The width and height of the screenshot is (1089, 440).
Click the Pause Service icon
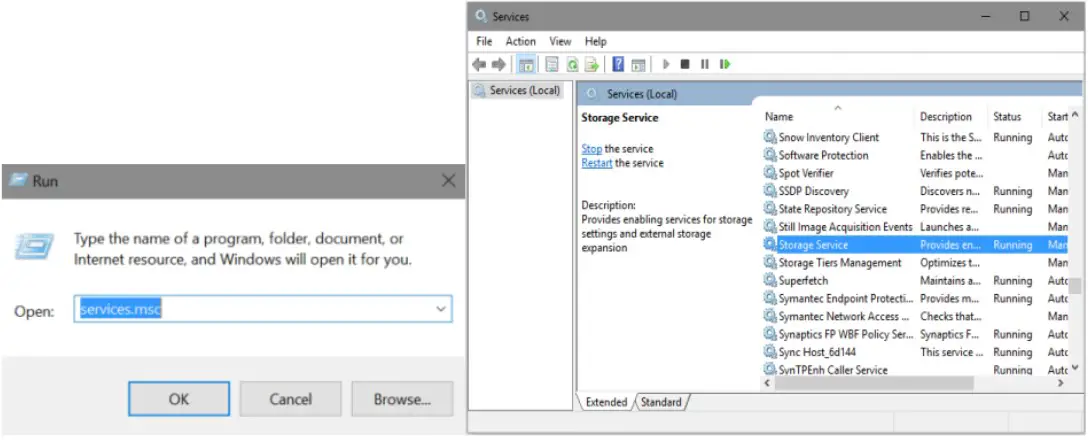704,65
